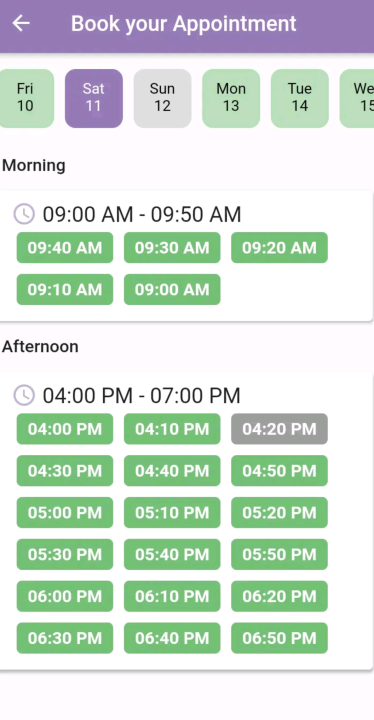Image resolution: width=374 pixels, height=720 pixels.
Task: Select the 06:00 PM appointment
Action: click(65, 596)
